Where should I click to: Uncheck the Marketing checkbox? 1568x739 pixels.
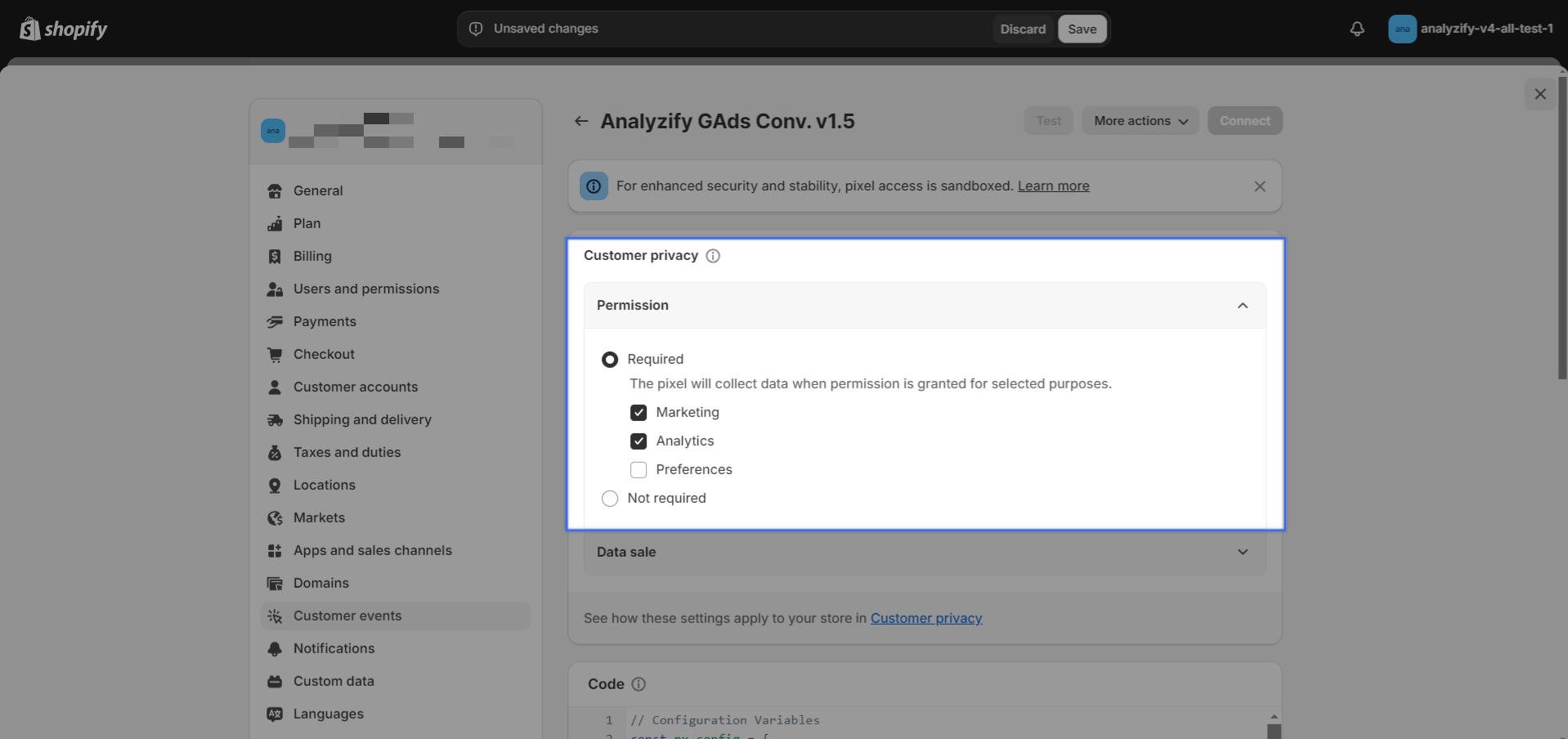point(638,413)
